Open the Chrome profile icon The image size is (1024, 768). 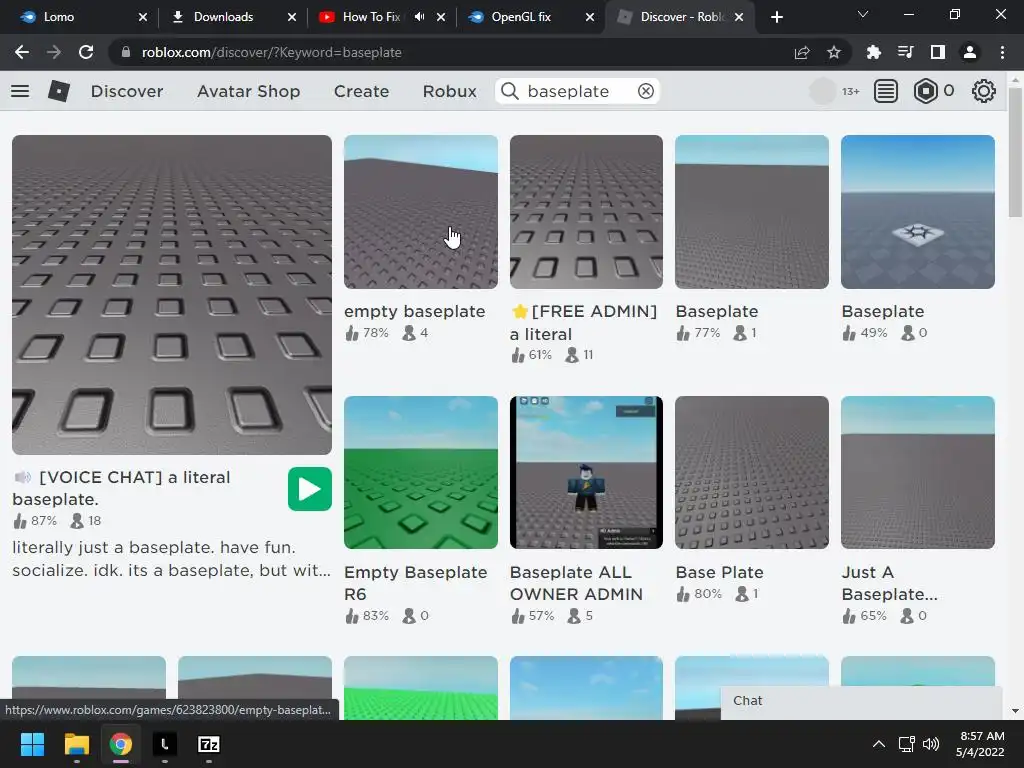click(970, 52)
